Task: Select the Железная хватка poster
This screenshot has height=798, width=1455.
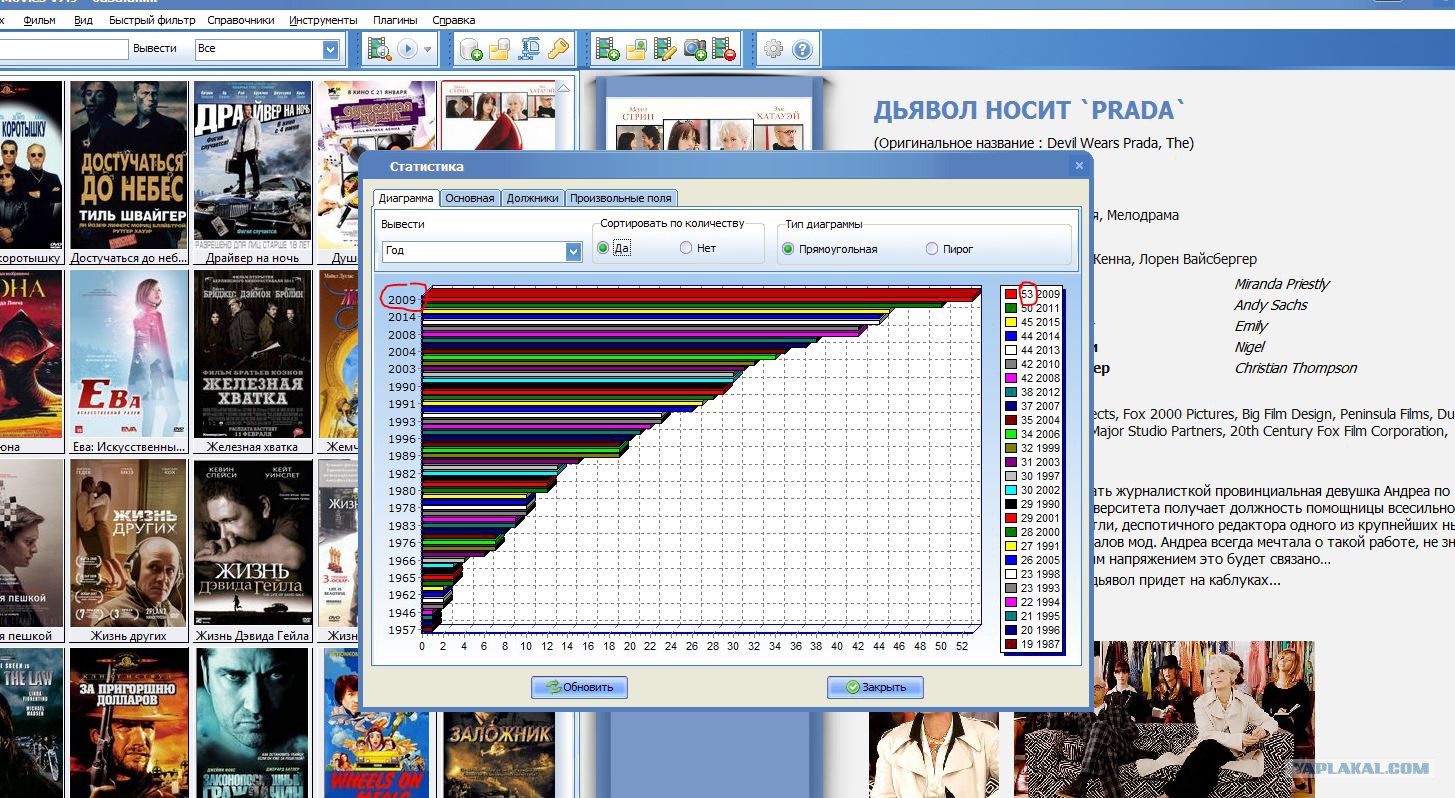Action: (253, 354)
